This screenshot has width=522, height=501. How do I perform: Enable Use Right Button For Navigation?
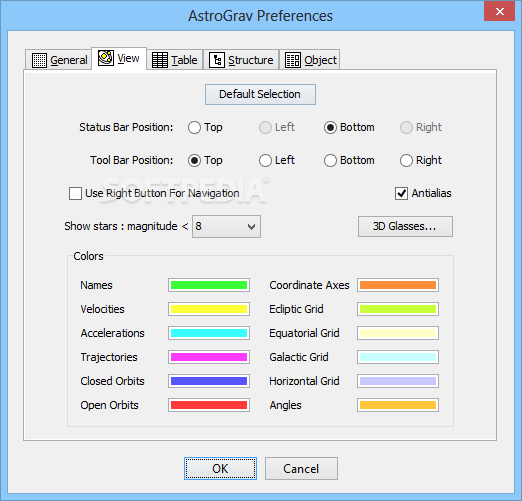click(x=75, y=193)
